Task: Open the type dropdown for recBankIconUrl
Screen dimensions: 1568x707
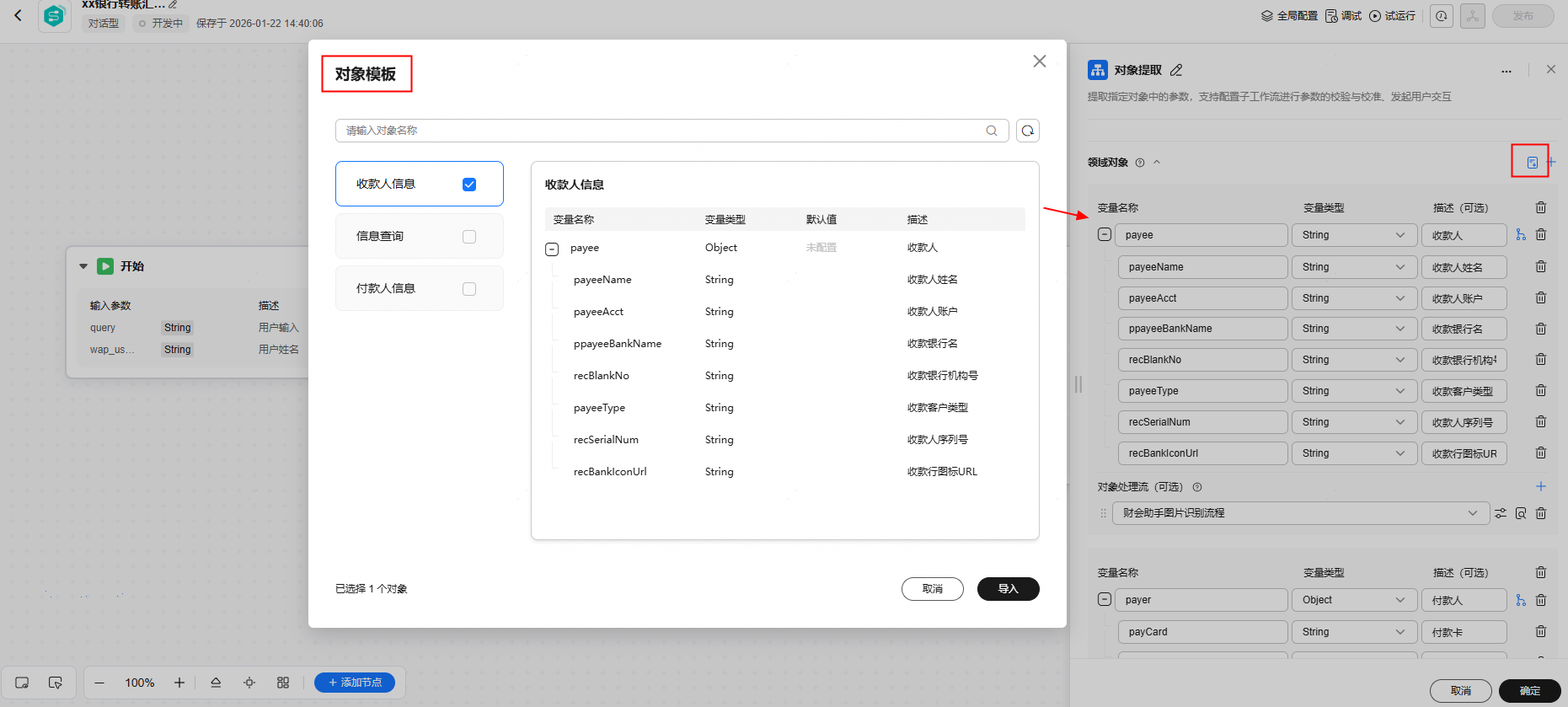Action: [x=1353, y=453]
